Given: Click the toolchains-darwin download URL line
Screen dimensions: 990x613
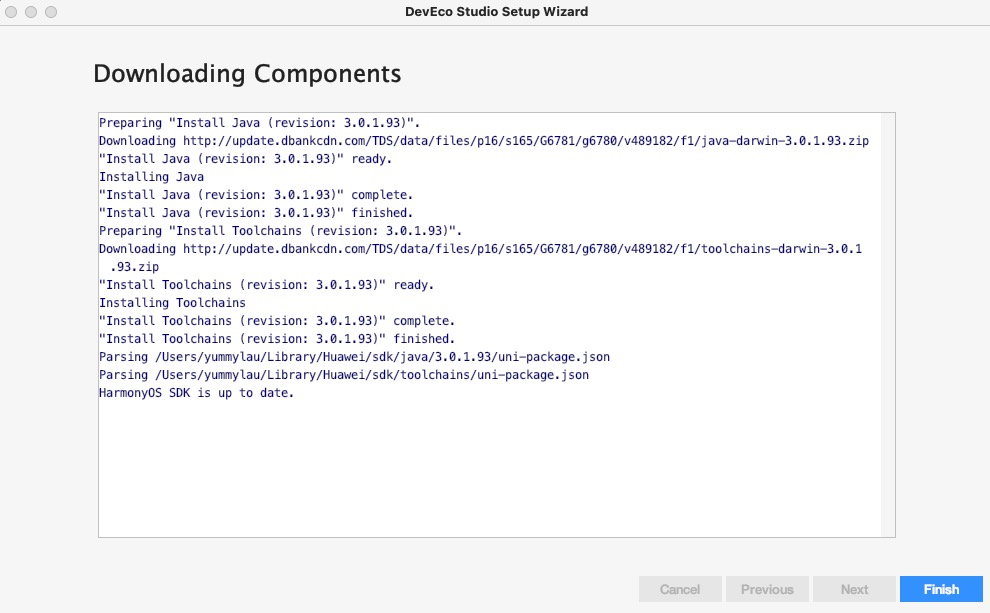Looking at the screenshot, I should (480, 249).
